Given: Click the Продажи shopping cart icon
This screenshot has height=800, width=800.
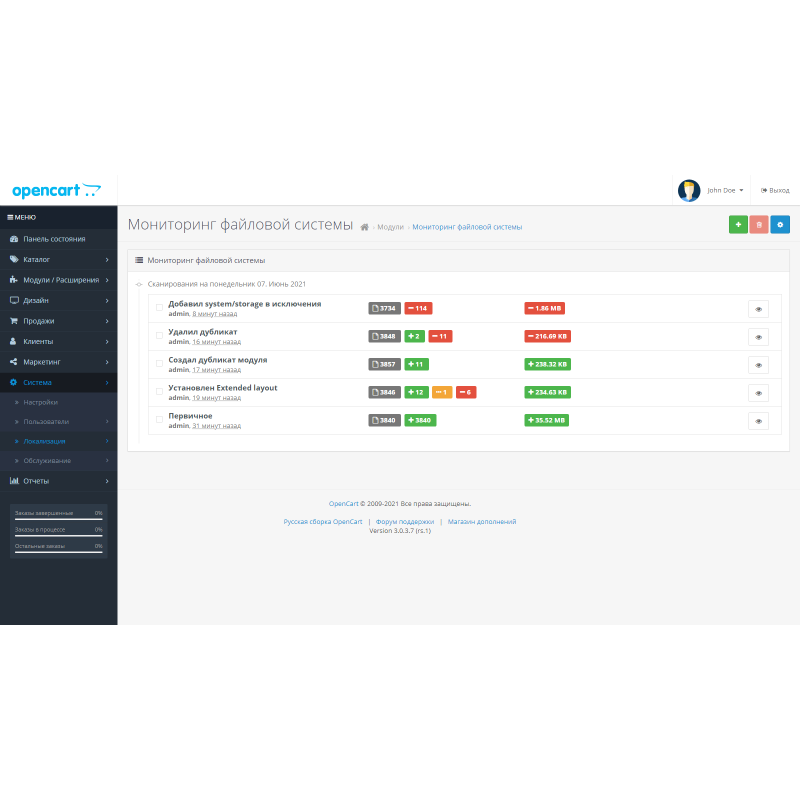Looking at the screenshot, I should coord(13,320).
